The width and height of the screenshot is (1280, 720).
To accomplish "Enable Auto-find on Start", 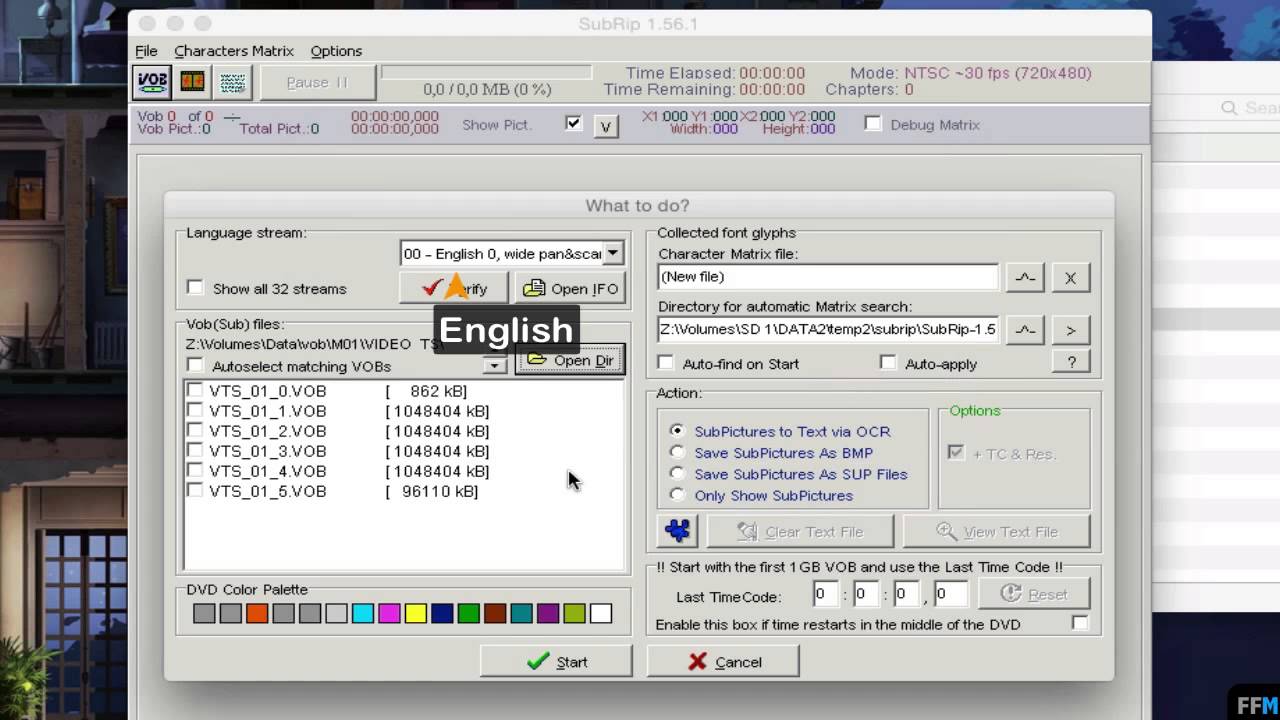I will (x=666, y=363).
